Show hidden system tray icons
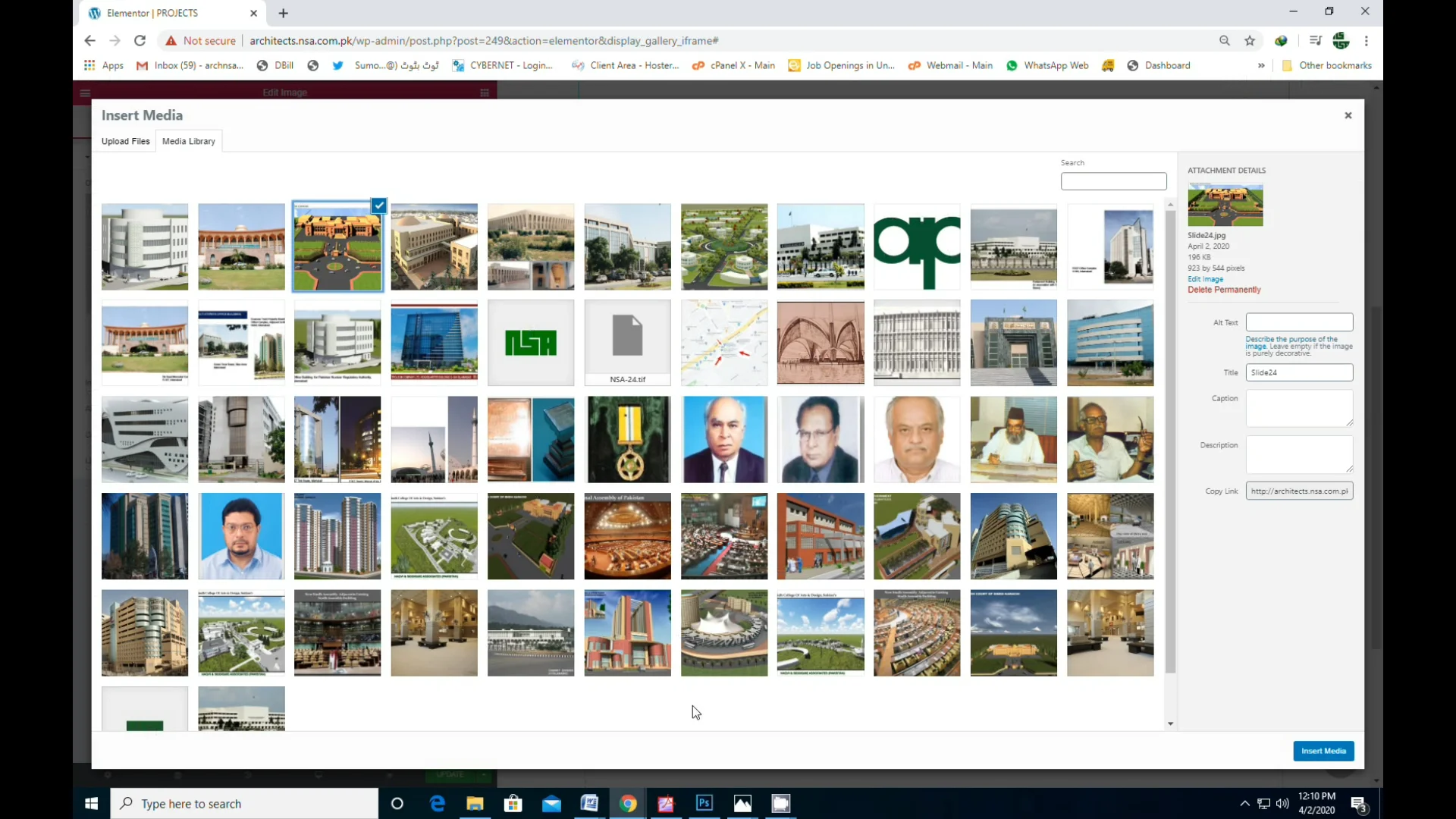 pos(1244,804)
